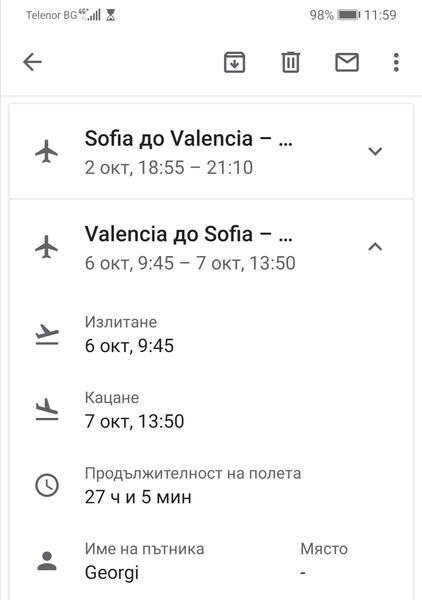Image resolution: width=422 pixels, height=600 pixels.
Task: Mark as unread with the envelope icon
Action: click(347, 62)
